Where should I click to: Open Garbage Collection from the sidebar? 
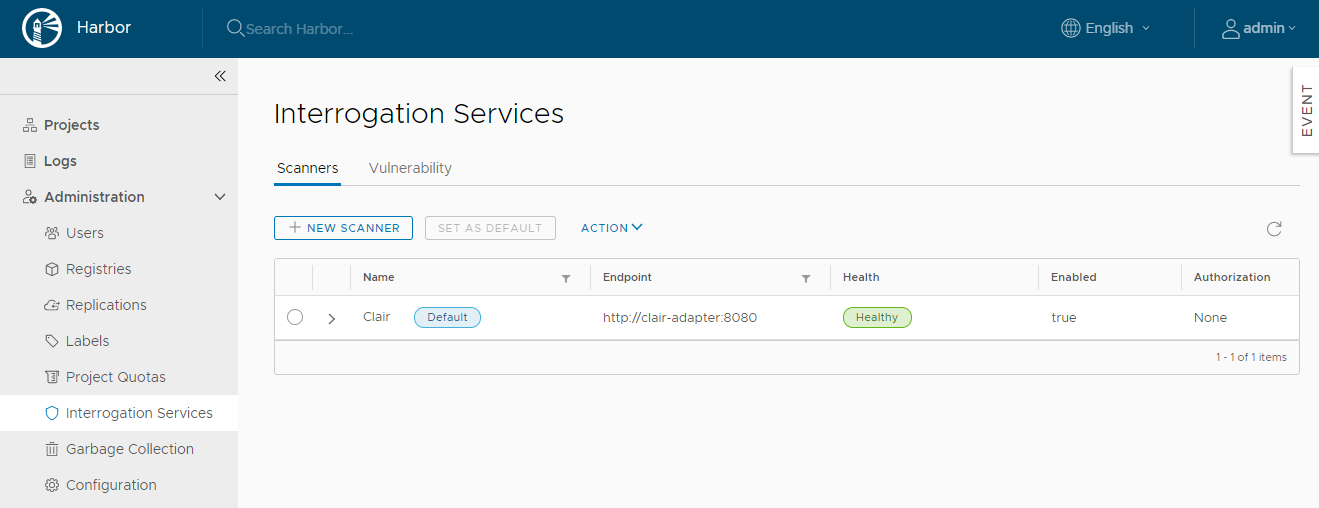(129, 449)
